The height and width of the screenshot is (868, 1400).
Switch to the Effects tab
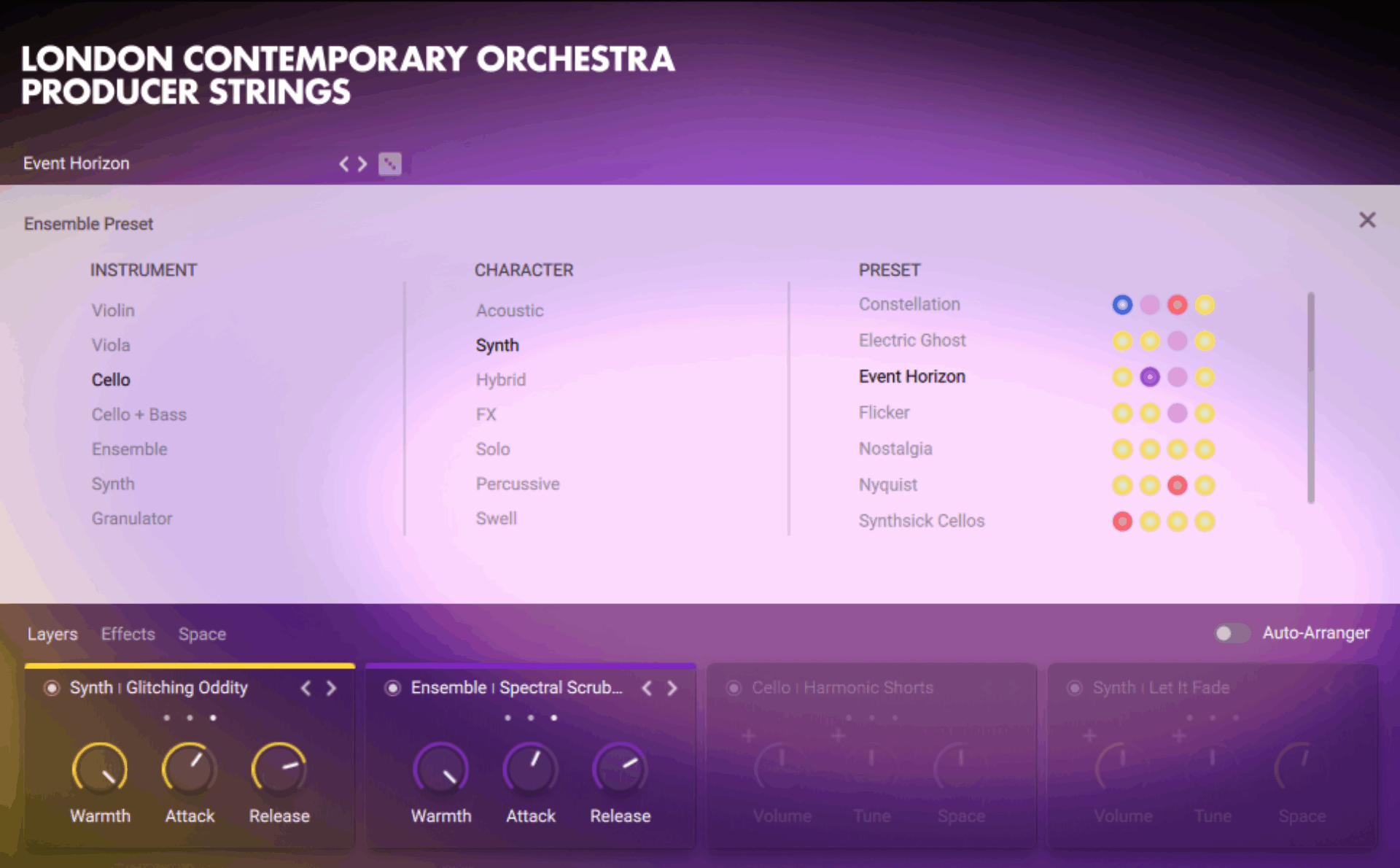pos(128,634)
